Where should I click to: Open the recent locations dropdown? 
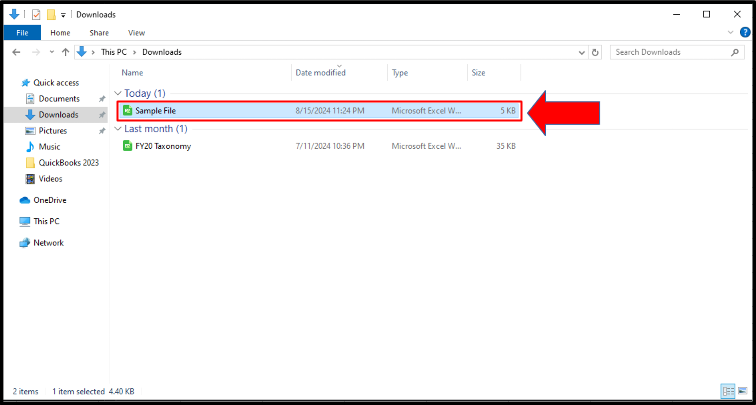pyautogui.click(x=52, y=52)
